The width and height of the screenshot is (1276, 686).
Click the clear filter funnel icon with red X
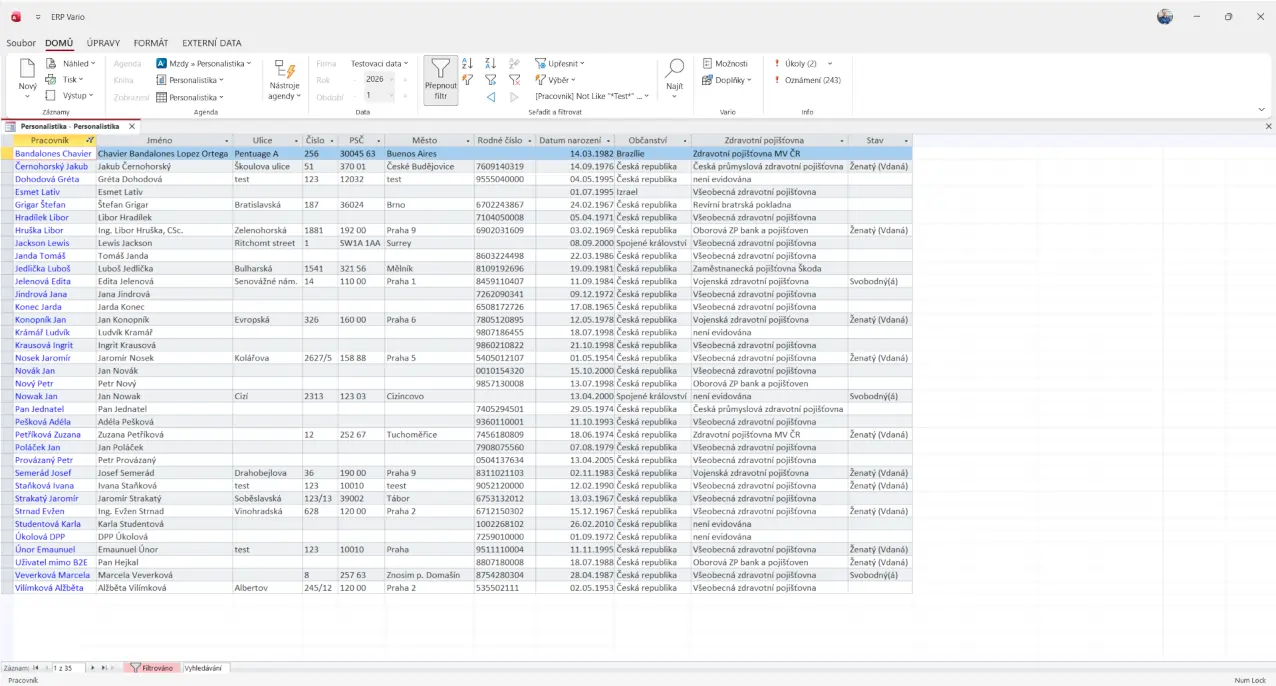[x=514, y=80]
